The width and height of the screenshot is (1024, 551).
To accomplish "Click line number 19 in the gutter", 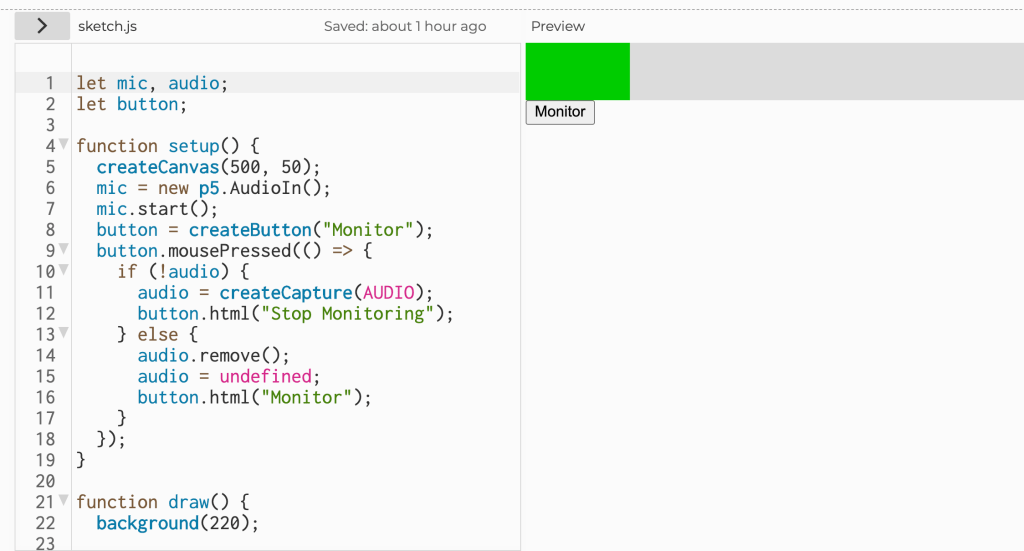I will tap(44, 460).
